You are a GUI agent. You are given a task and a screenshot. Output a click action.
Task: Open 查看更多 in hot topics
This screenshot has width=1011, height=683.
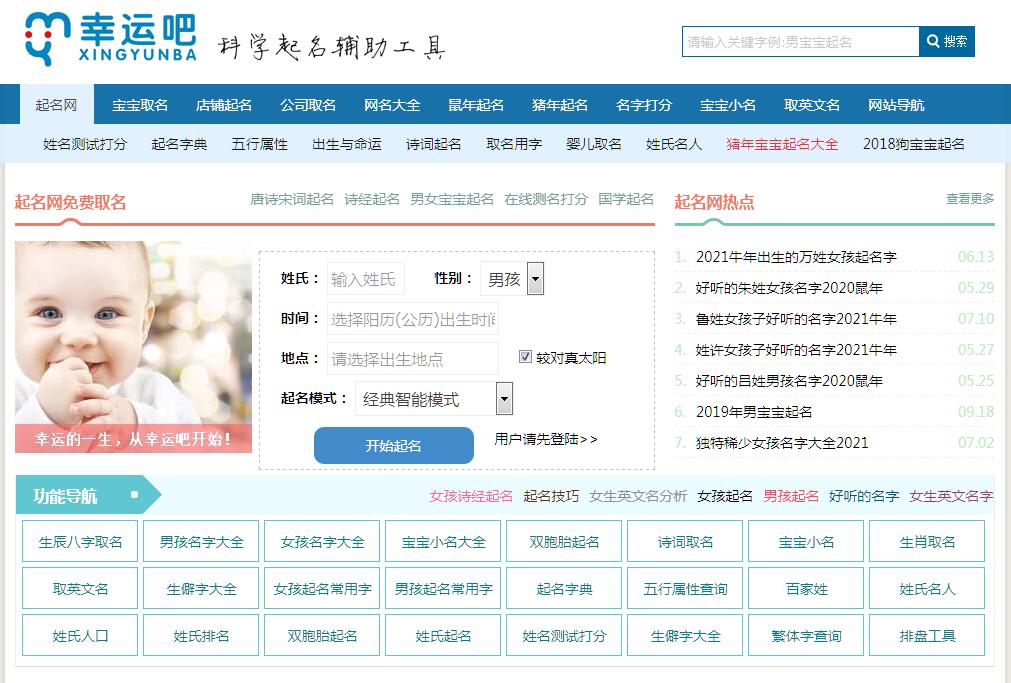(970, 199)
